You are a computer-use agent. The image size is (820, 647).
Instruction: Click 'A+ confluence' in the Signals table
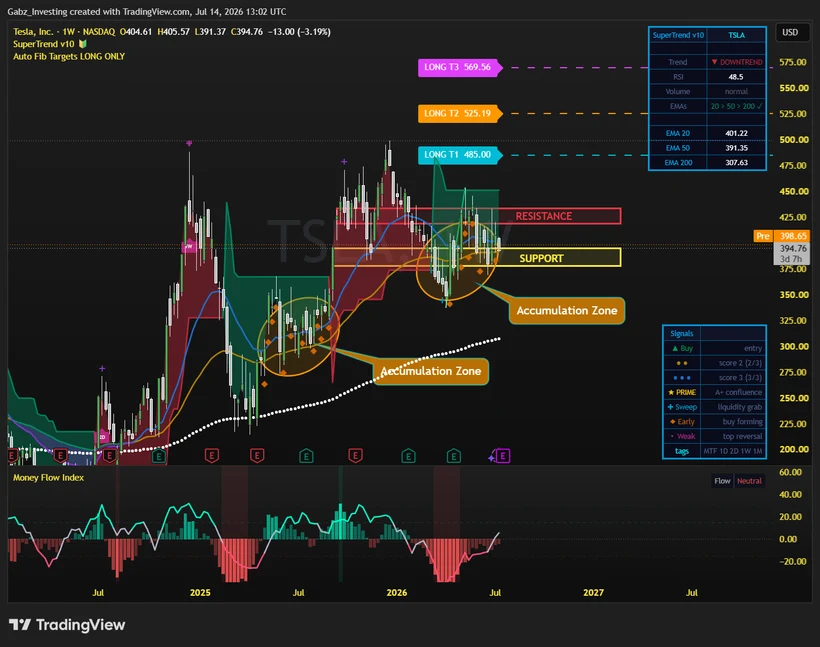pos(738,392)
